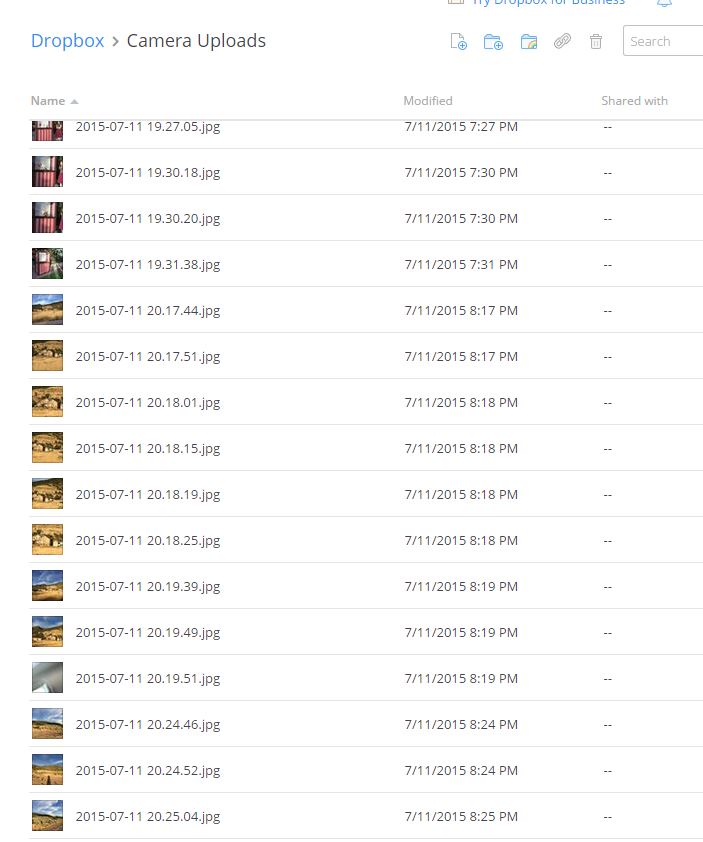703x842 pixels.
Task: Click the share link paperclip icon
Action: 562,41
